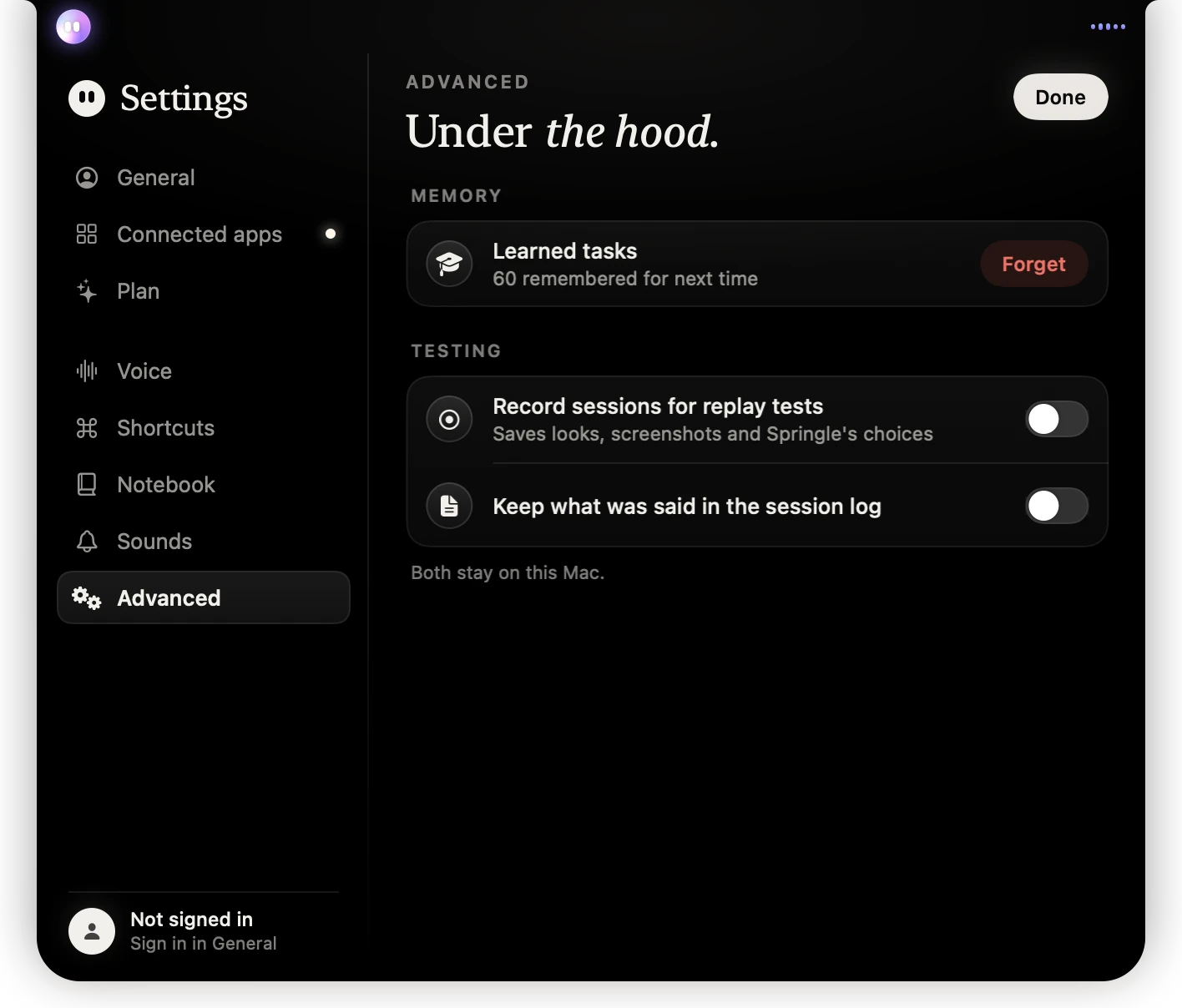Go to Connected apps settings

click(203, 234)
